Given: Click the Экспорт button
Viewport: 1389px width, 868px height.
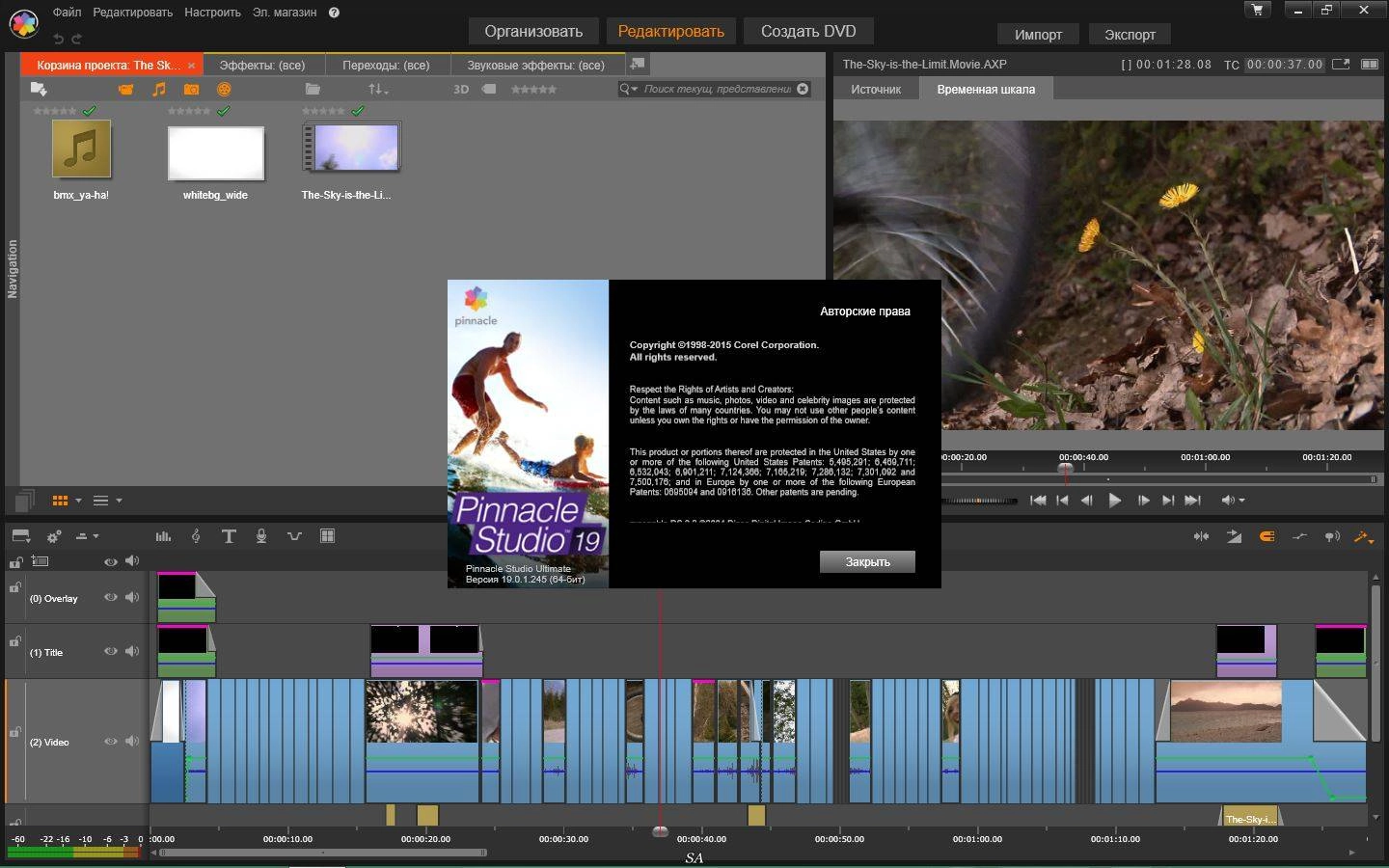Looking at the screenshot, I should click(x=1130, y=34).
